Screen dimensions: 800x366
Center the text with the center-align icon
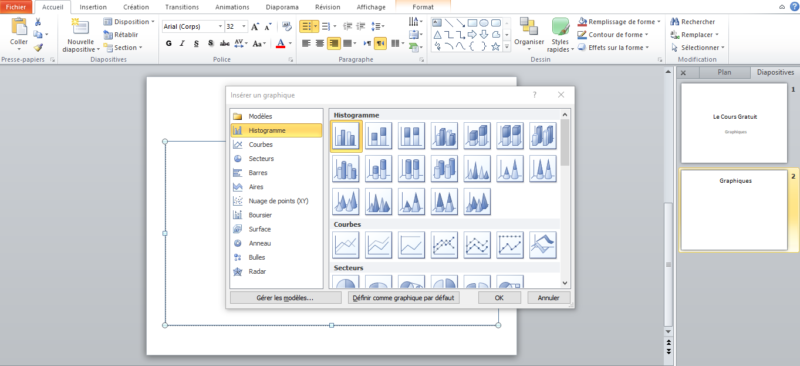(320, 43)
